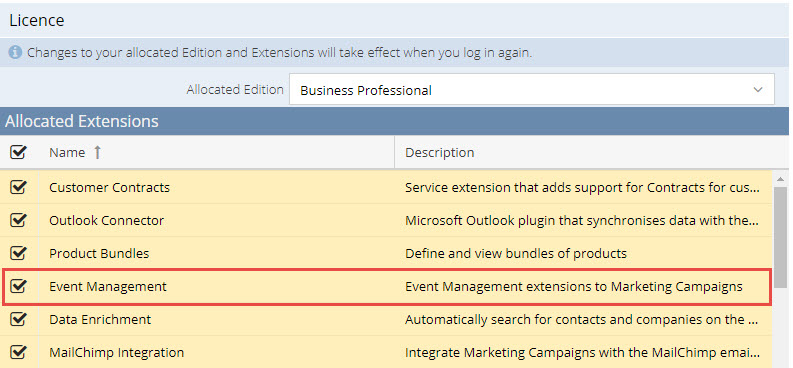793x368 pixels.
Task: Select the Customer Contracts name cell
Action: click(x=109, y=188)
